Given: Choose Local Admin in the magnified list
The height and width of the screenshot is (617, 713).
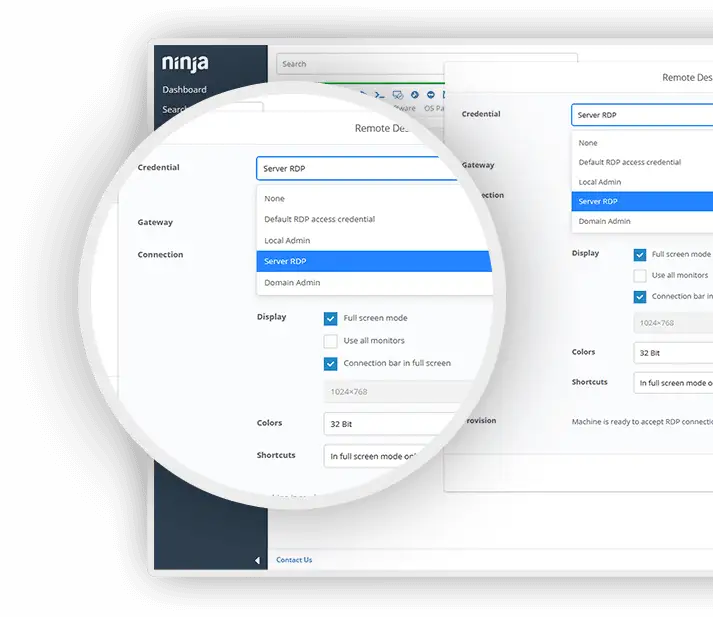Looking at the screenshot, I should [x=374, y=241].
